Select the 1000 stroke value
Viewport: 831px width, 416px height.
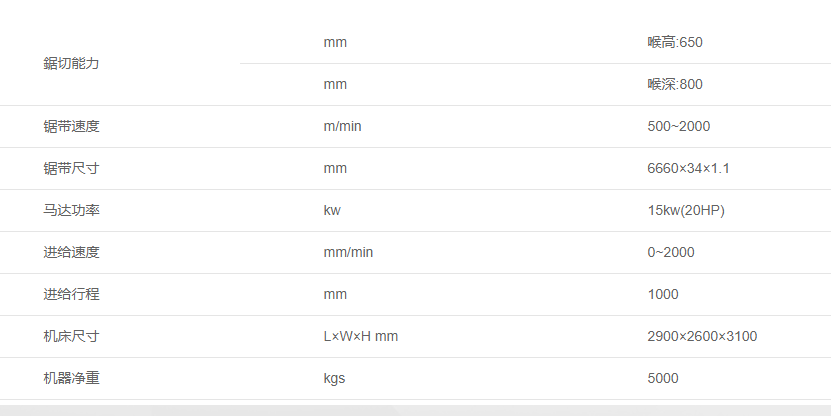pos(662,294)
